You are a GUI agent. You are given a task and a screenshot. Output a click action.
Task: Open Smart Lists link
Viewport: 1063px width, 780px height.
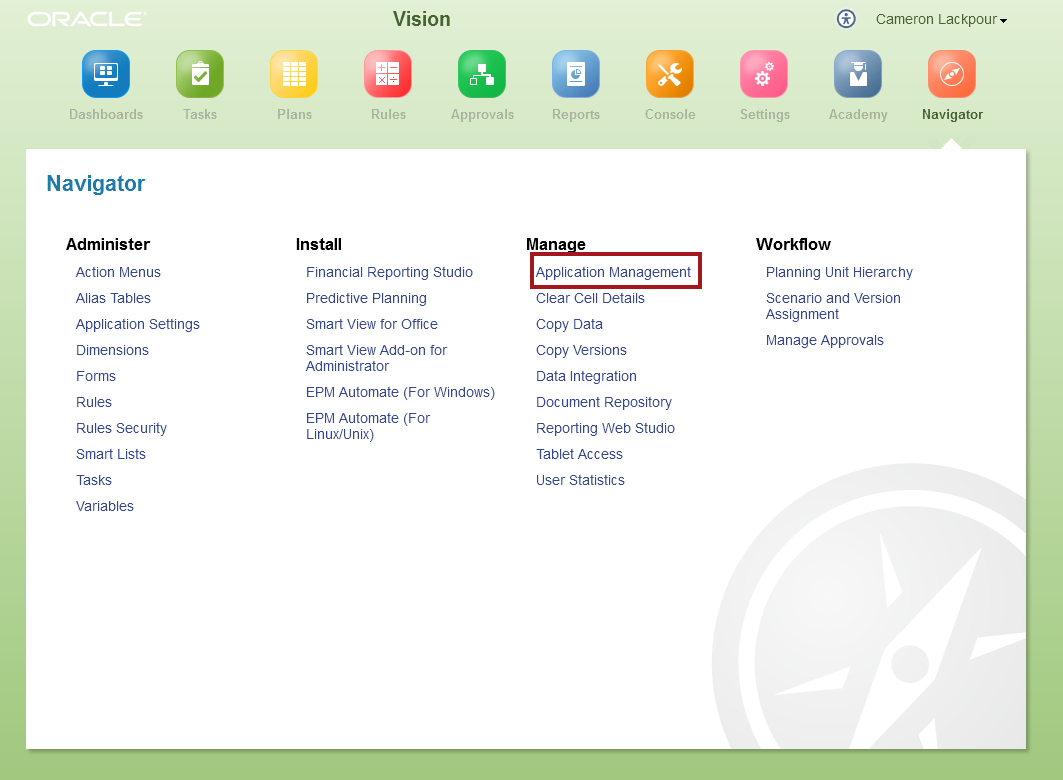coord(111,454)
